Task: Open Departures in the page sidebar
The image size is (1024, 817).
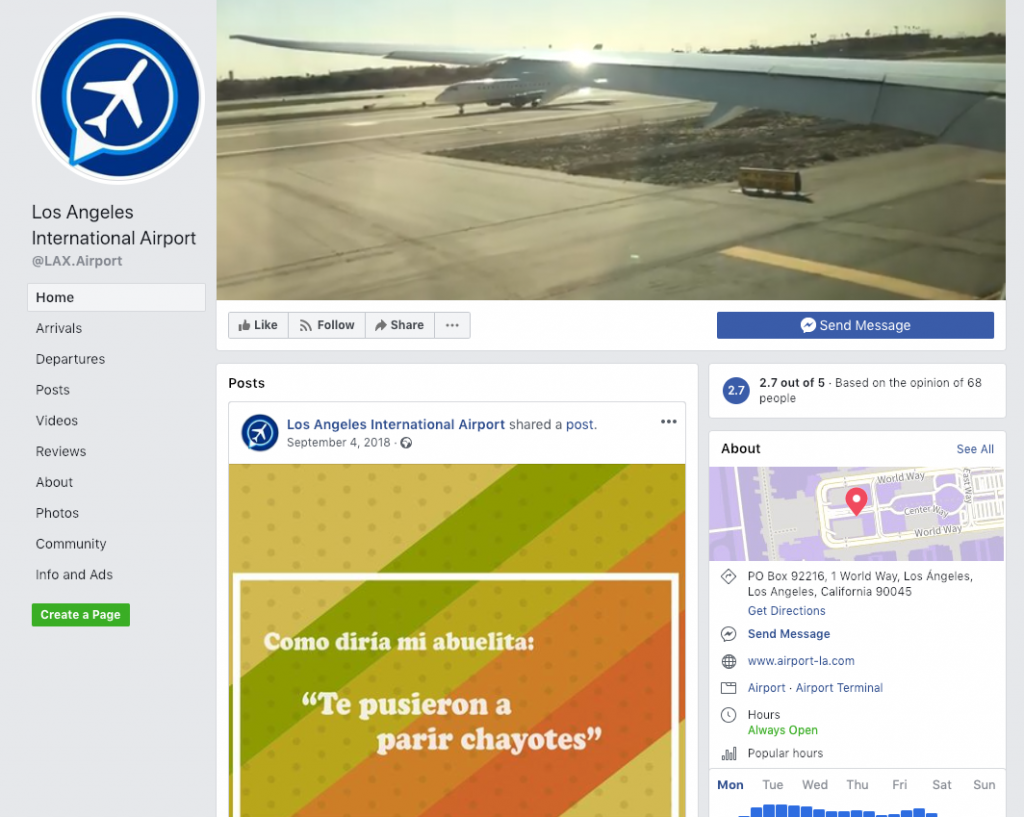Action: click(x=70, y=359)
